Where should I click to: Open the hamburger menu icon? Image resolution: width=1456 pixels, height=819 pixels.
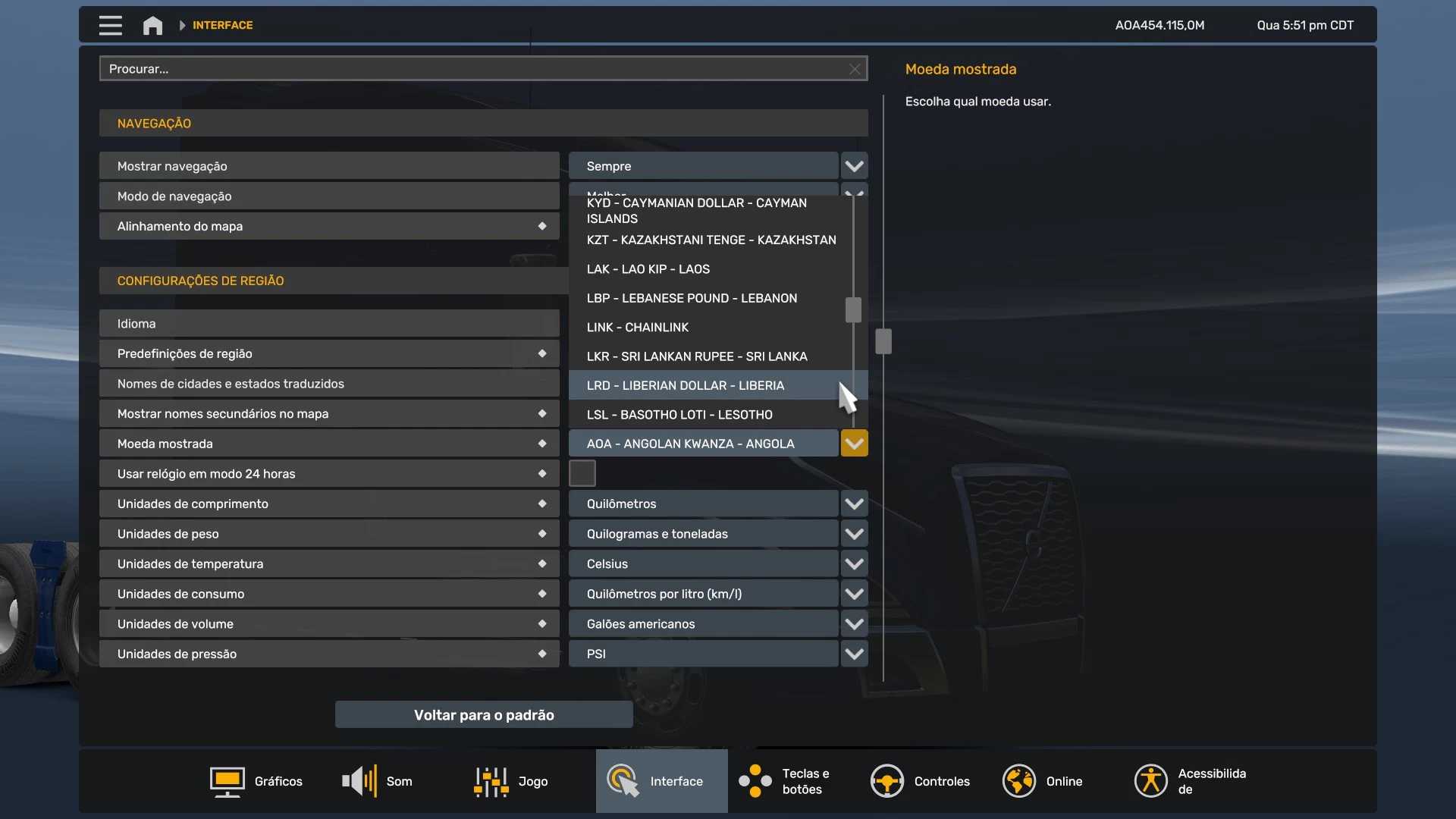[x=110, y=25]
